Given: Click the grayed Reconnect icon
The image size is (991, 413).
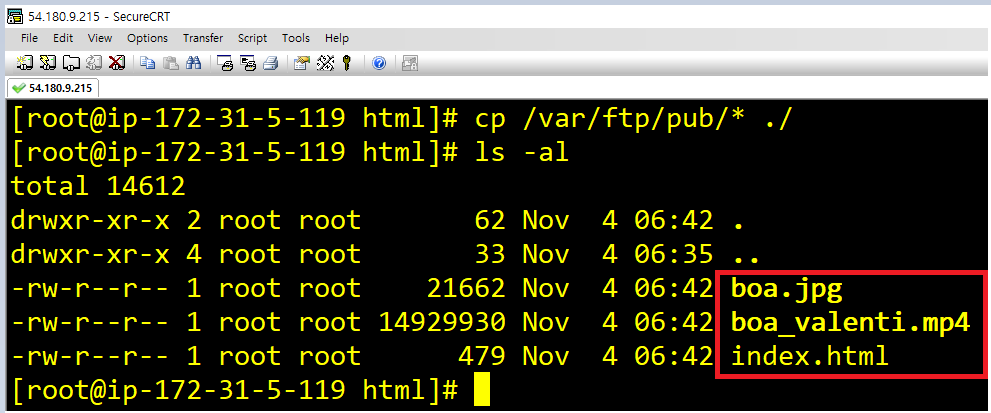Looking at the screenshot, I should [x=94, y=63].
